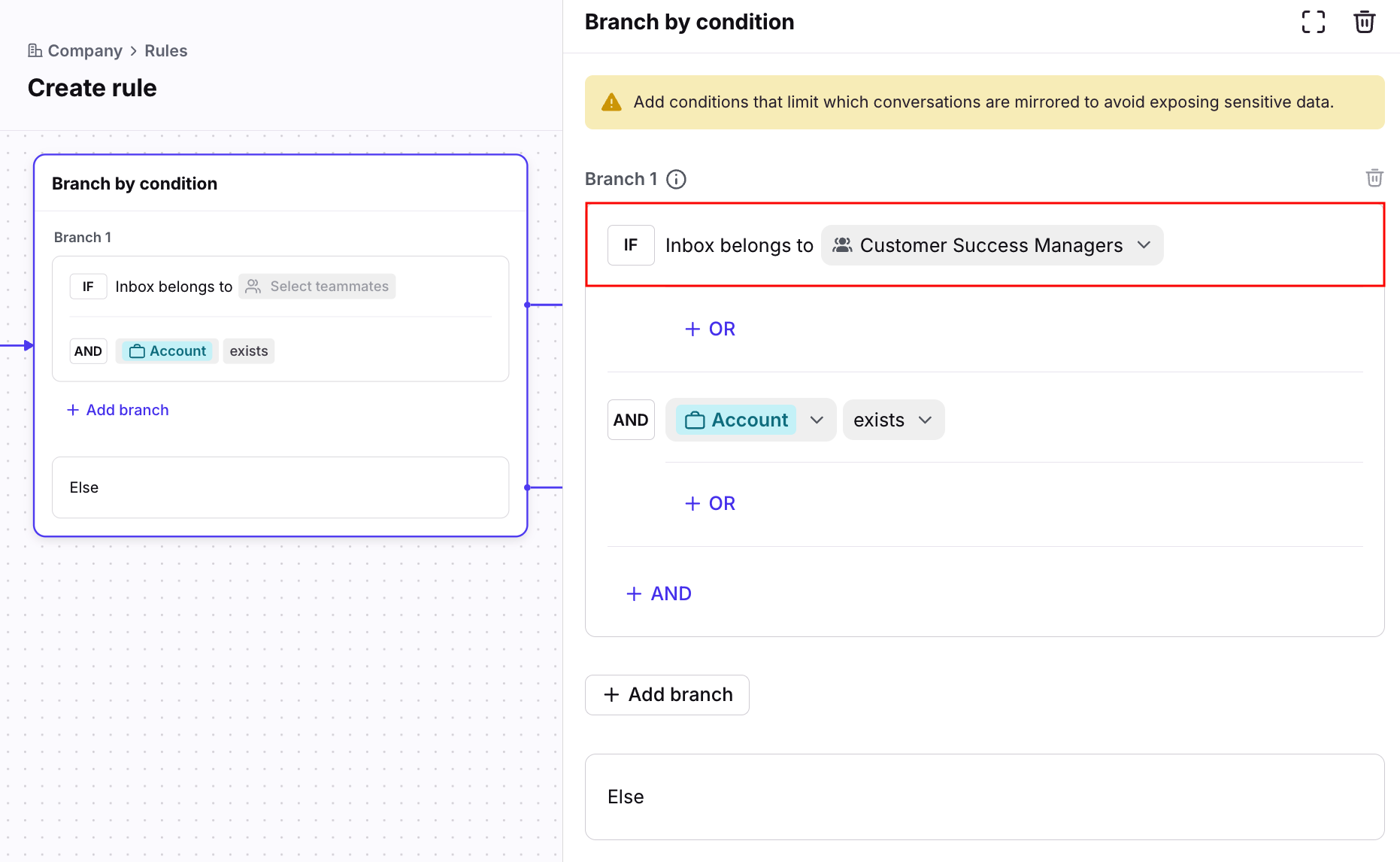Click the + AND button
Image resolution: width=1400 pixels, height=862 pixels.
click(659, 593)
